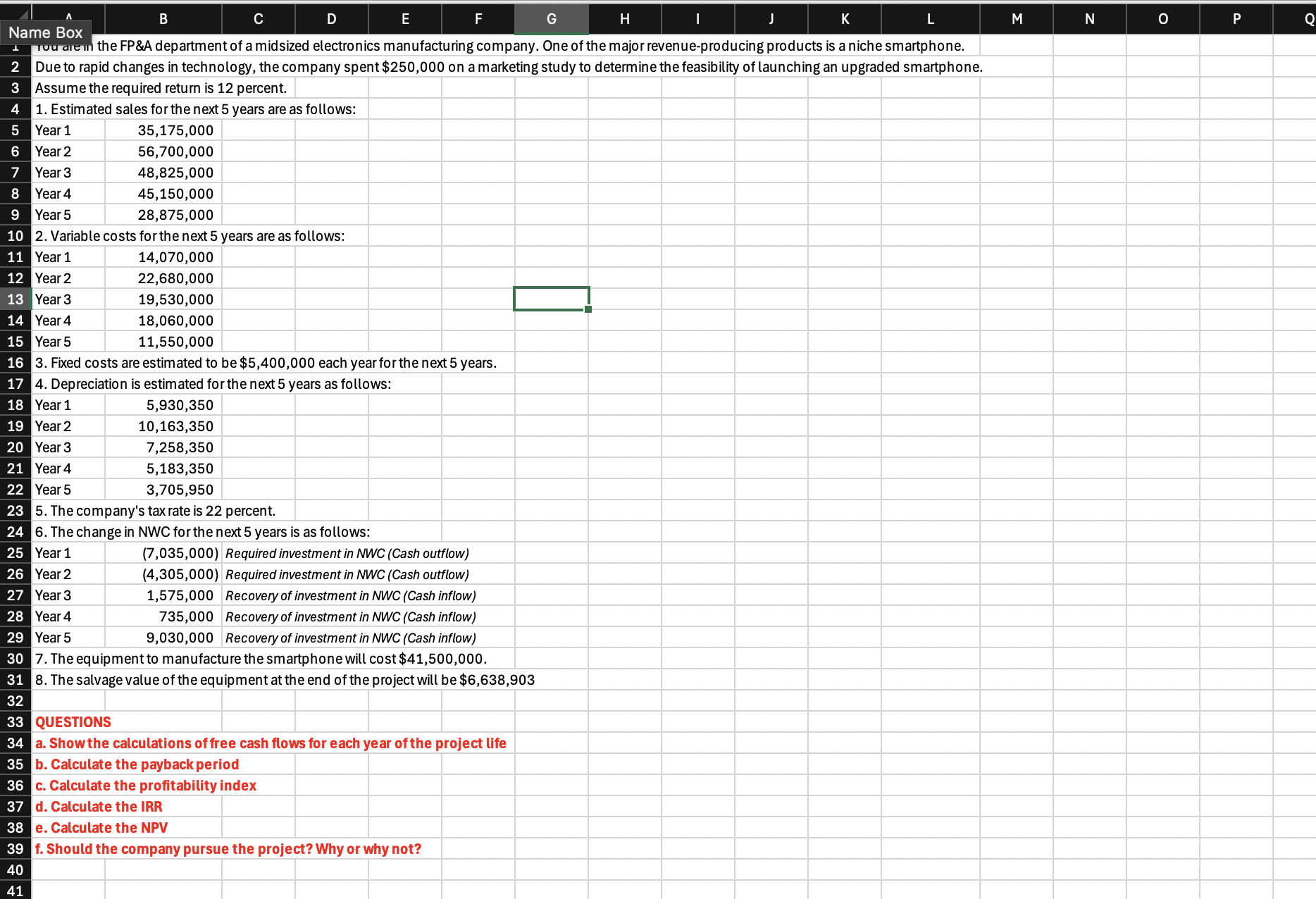This screenshot has width=1316, height=899.
Task: Select 'e. Calculate the NPV' cell
Action: 101,828
